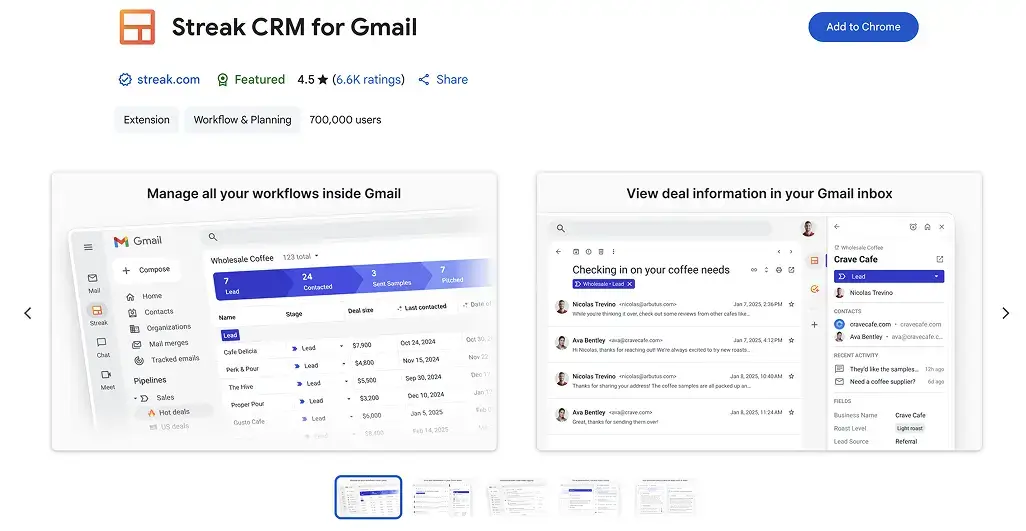Click the Add to Chrome button
The width and height of the screenshot is (1026, 531).
pyautogui.click(x=863, y=27)
